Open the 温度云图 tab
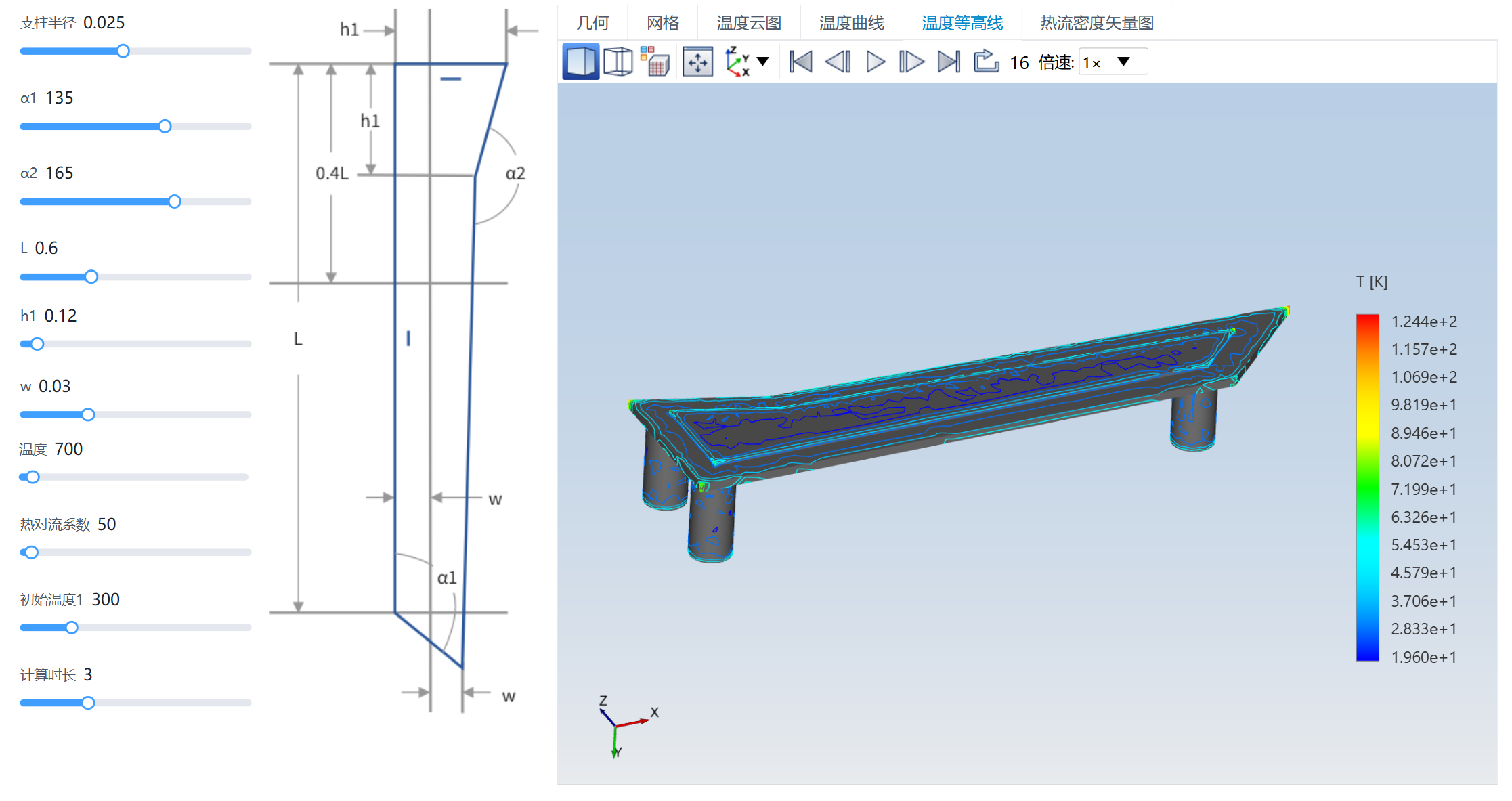1512x801 pixels. (x=749, y=23)
